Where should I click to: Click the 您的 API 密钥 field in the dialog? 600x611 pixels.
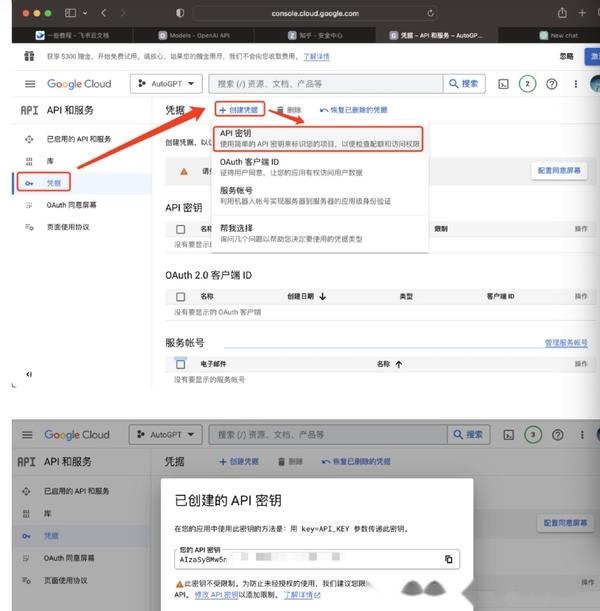tap(317, 559)
